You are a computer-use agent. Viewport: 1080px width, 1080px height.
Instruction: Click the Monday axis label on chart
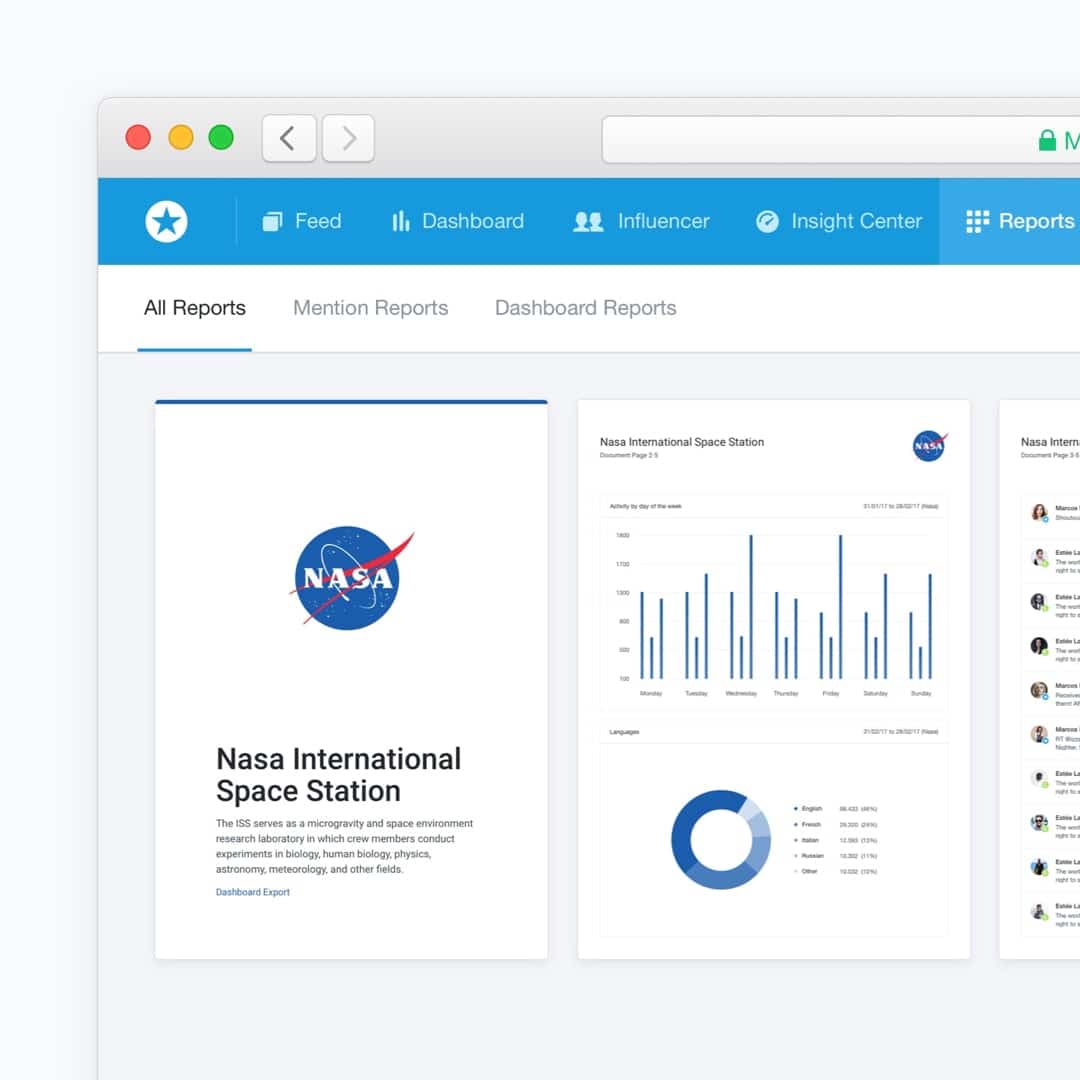click(x=651, y=694)
